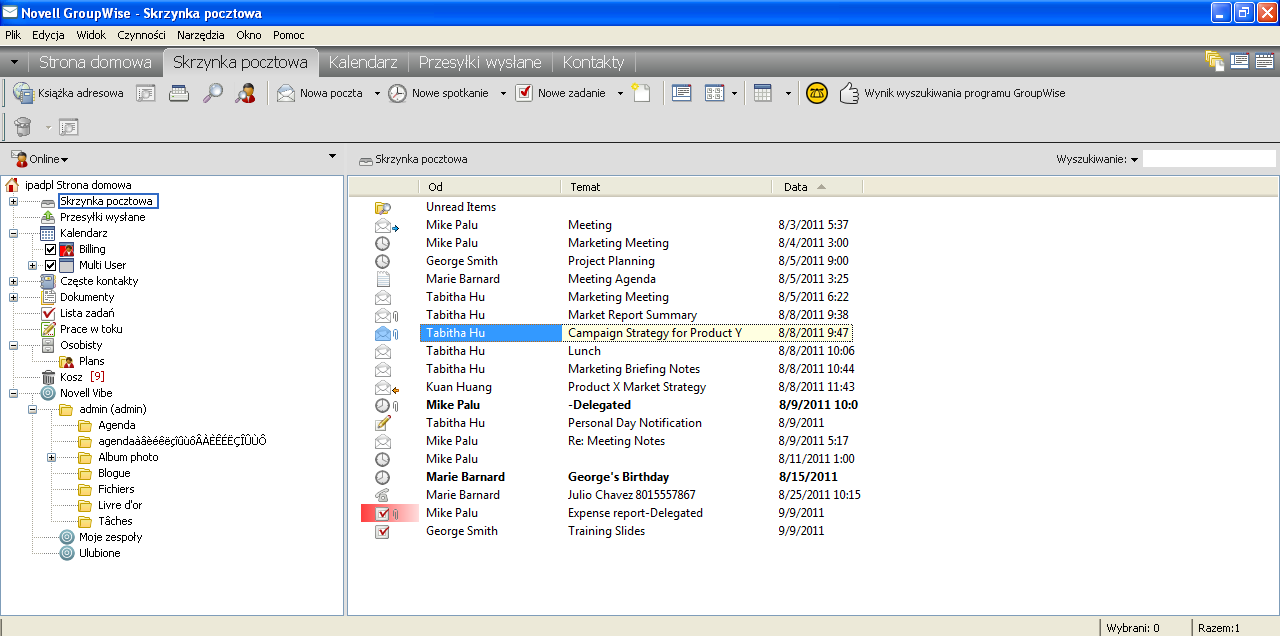Viewport: 1280px width, 636px height.
Task: Open dropdown arrow next to Nowa poczta
Action: pos(377,94)
